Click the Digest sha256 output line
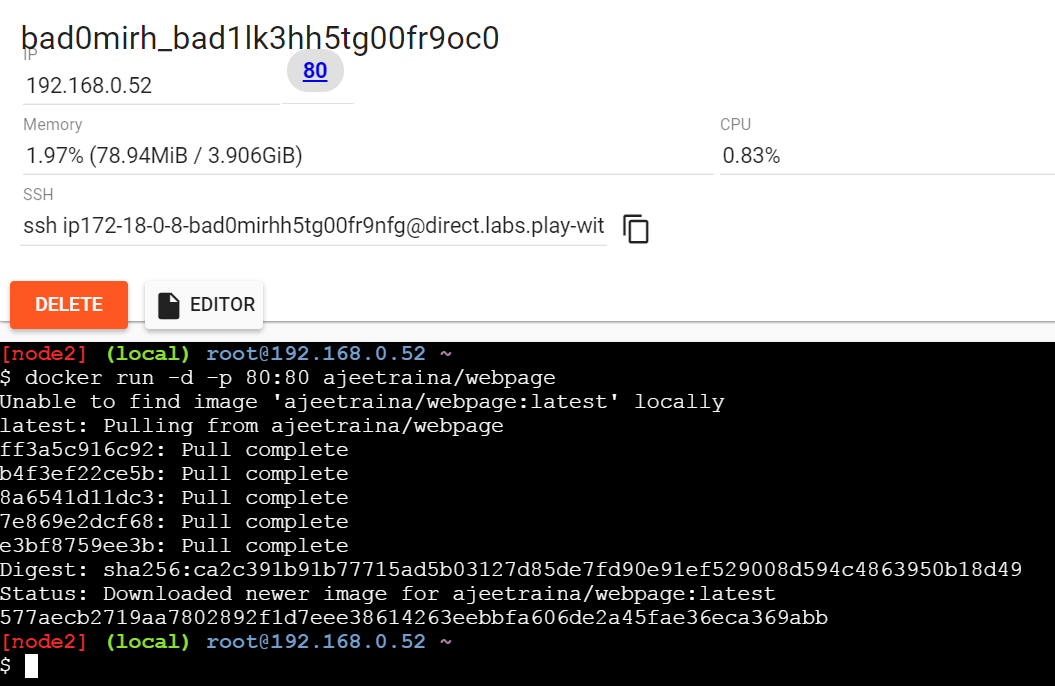 click(x=510, y=570)
